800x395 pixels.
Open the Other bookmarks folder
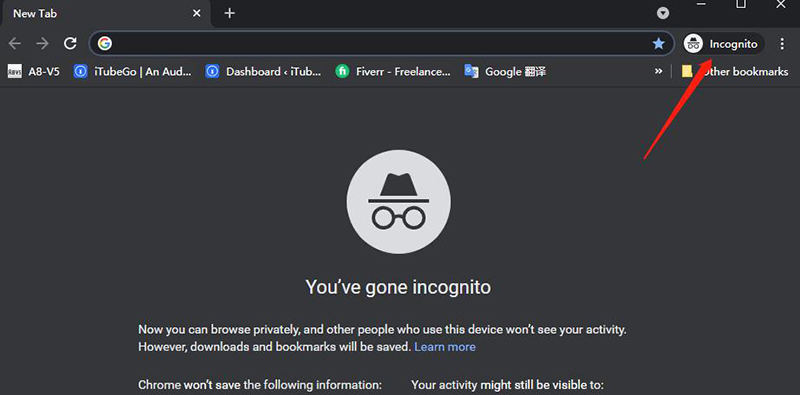tap(735, 71)
